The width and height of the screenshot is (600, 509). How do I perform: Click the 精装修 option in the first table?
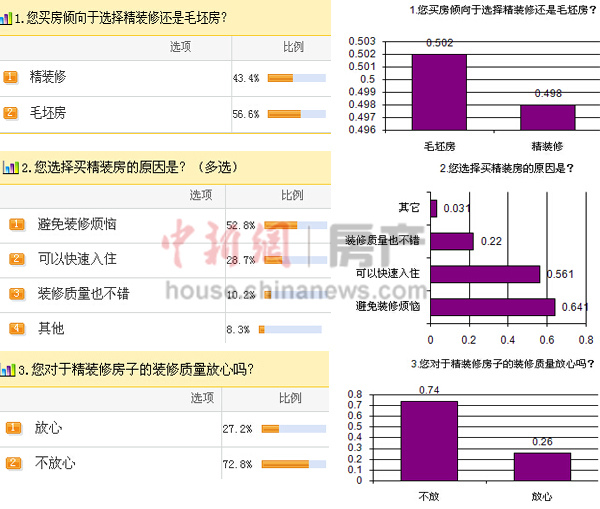pos(48,77)
